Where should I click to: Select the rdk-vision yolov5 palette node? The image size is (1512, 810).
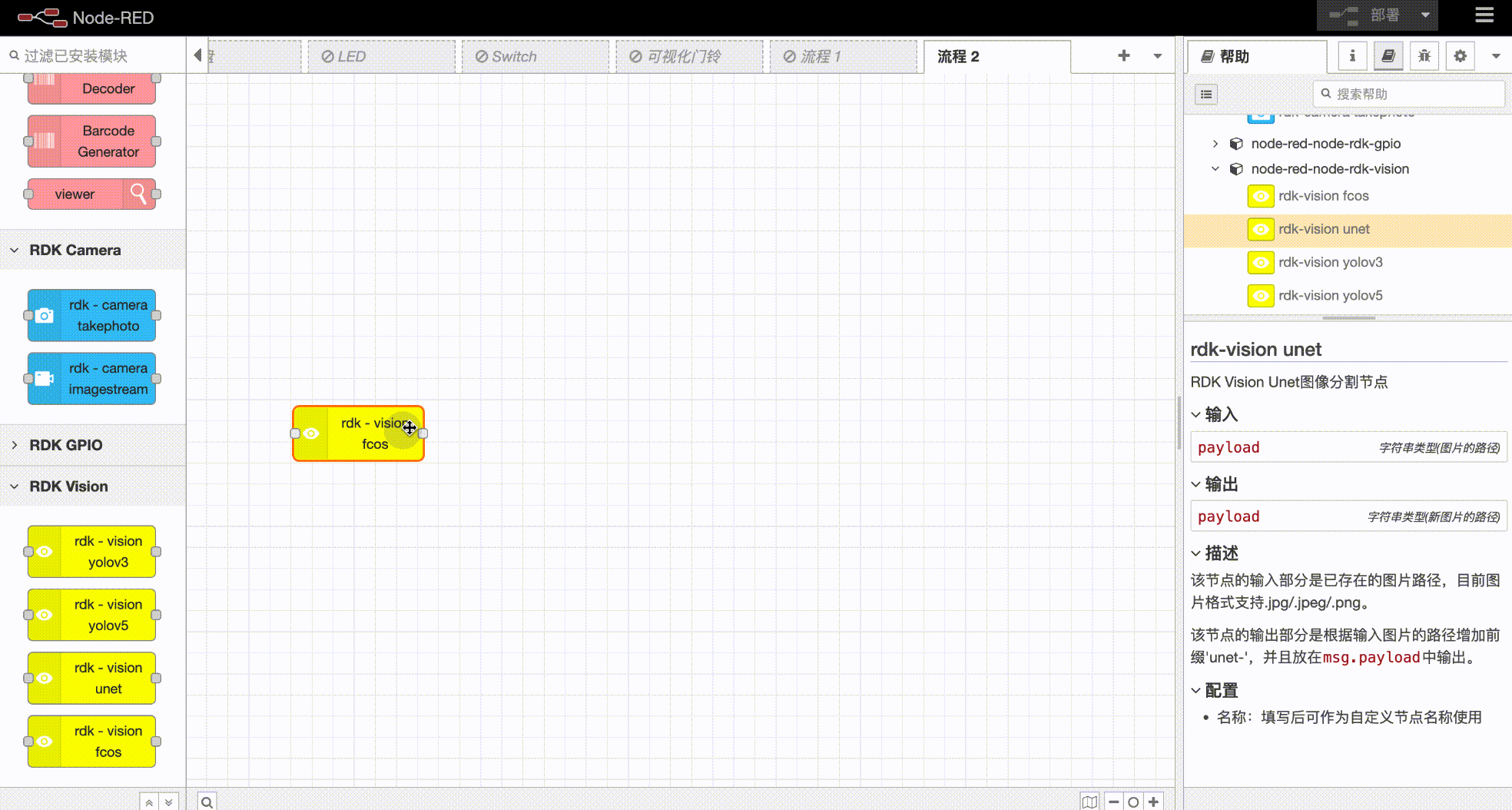click(91, 615)
